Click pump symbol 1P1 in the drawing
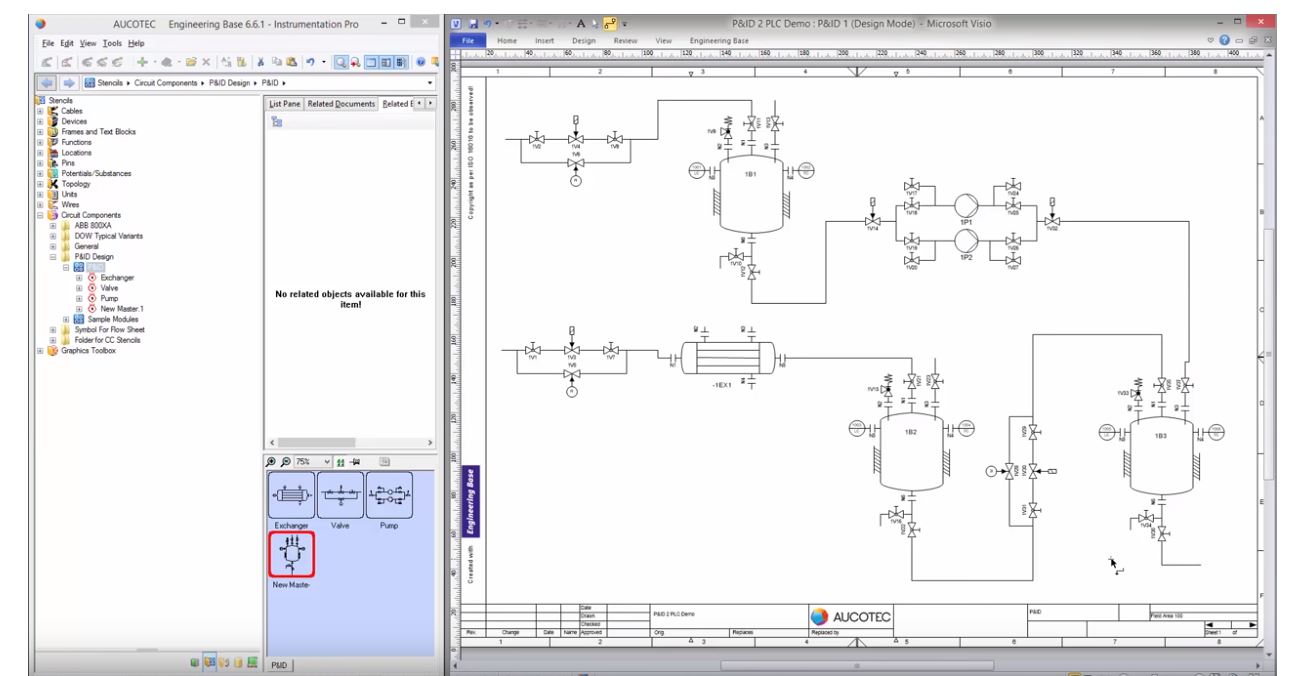This screenshot has height=676, width=1291. (966, 205)
